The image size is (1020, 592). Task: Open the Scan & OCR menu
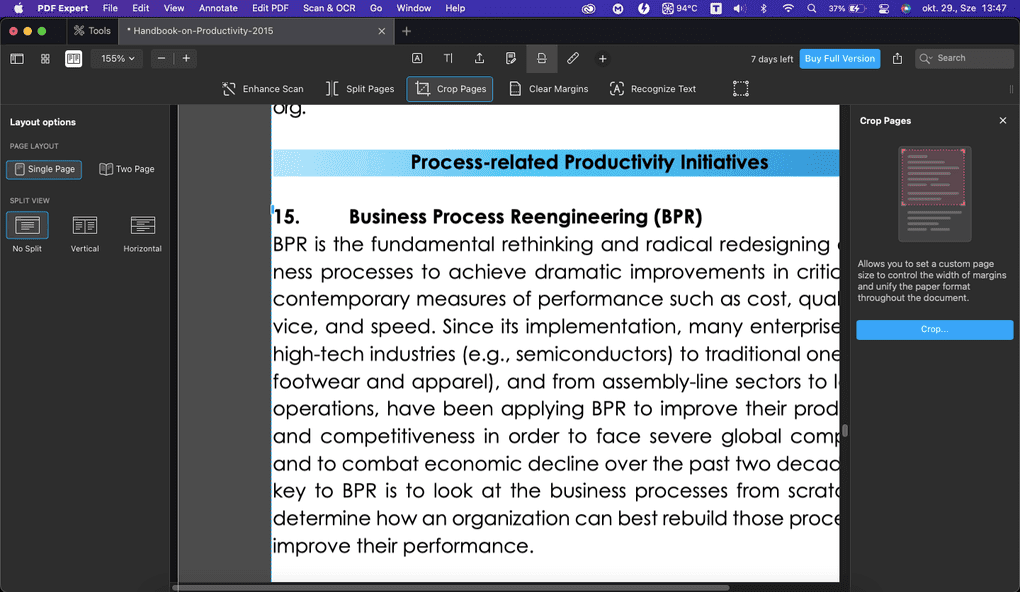click(329, 7)
